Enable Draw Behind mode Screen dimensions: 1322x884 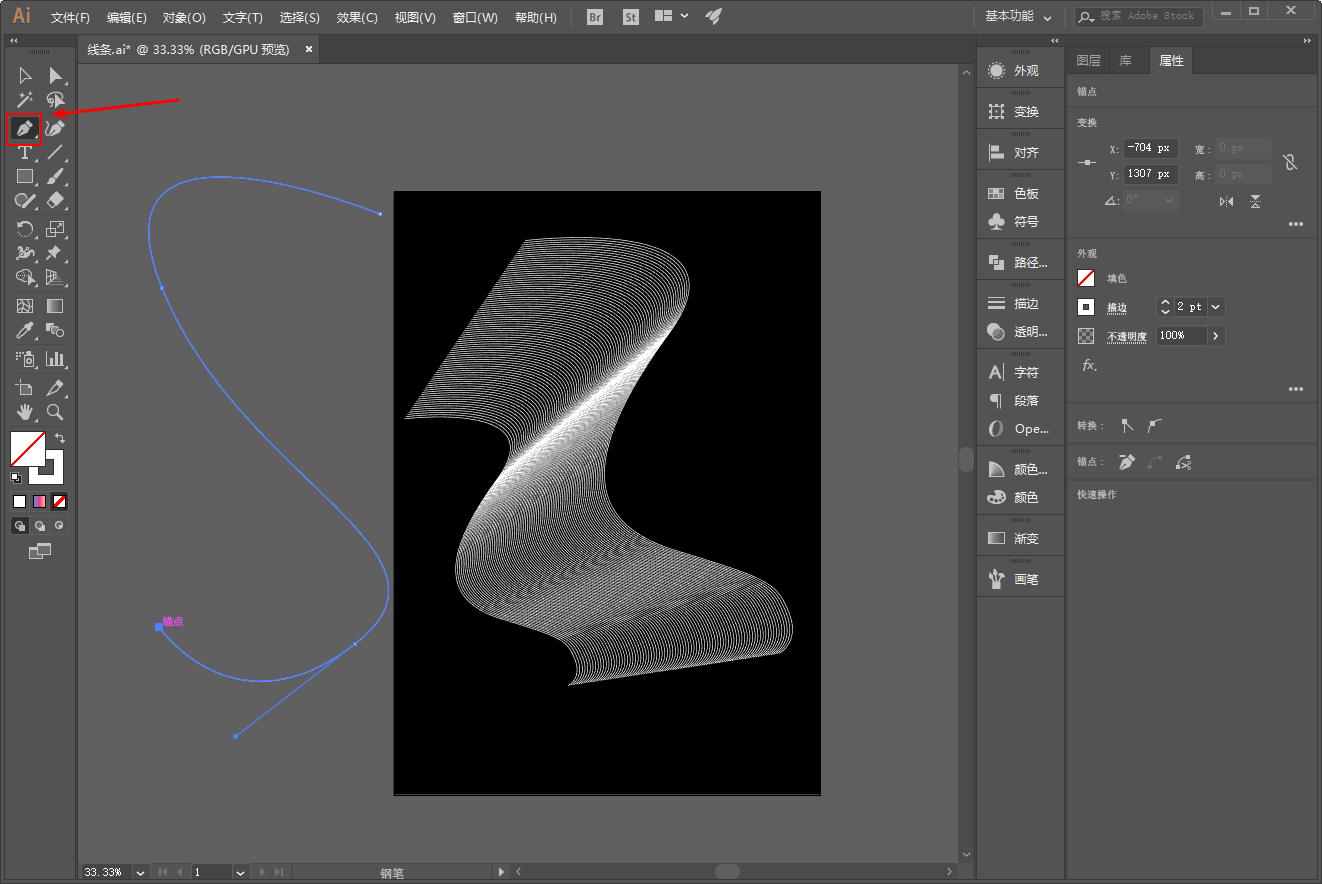click(40, 525)
